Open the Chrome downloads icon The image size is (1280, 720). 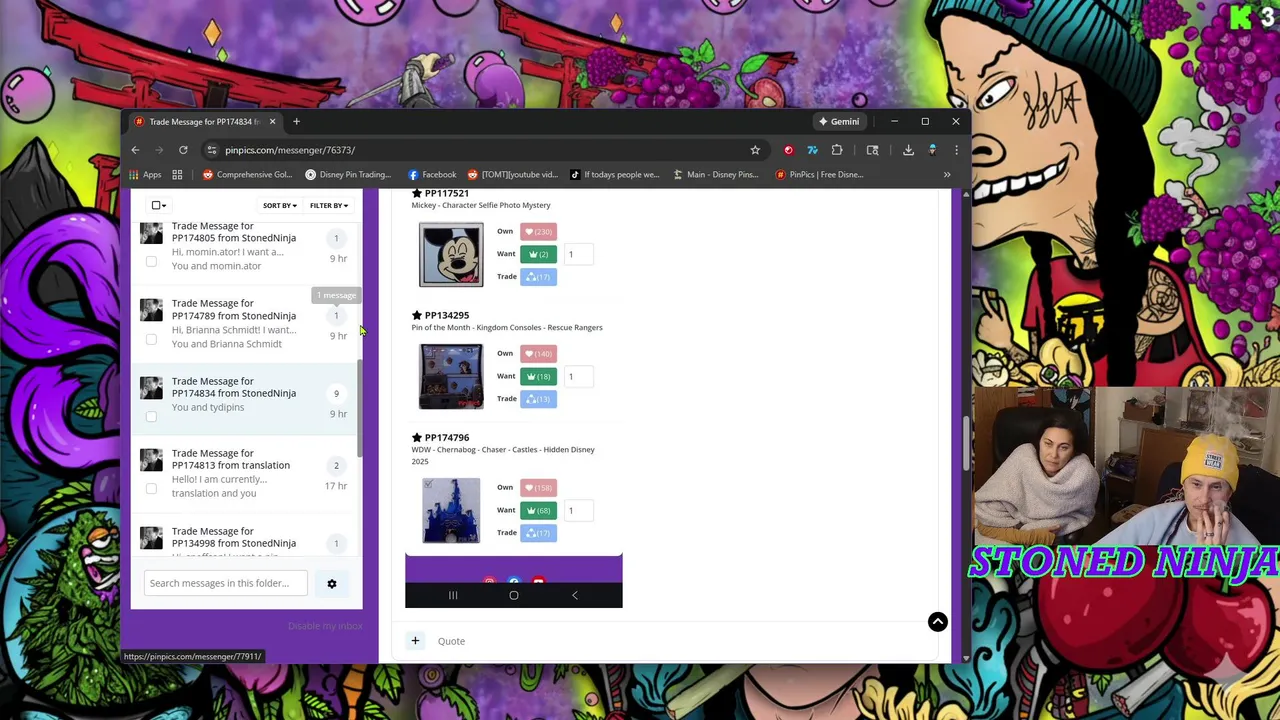pyautogui.click(x=908, y=150)
